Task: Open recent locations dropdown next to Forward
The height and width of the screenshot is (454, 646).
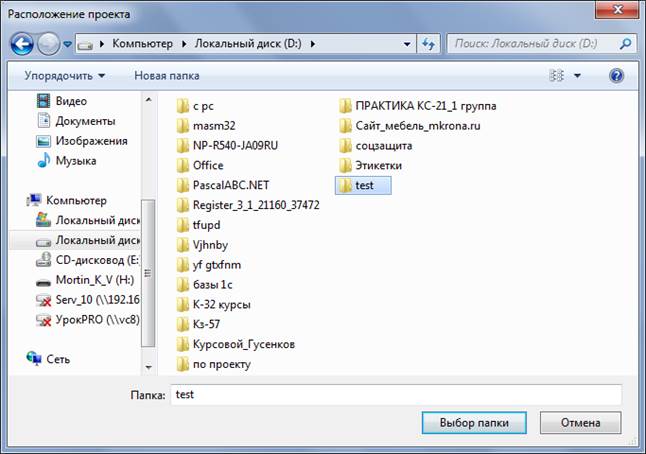Action: click(68, 44)
